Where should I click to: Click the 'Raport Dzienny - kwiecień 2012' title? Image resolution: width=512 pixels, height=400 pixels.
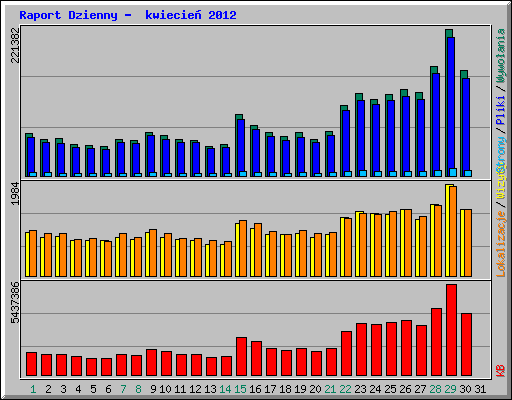(x=128, y=15)
